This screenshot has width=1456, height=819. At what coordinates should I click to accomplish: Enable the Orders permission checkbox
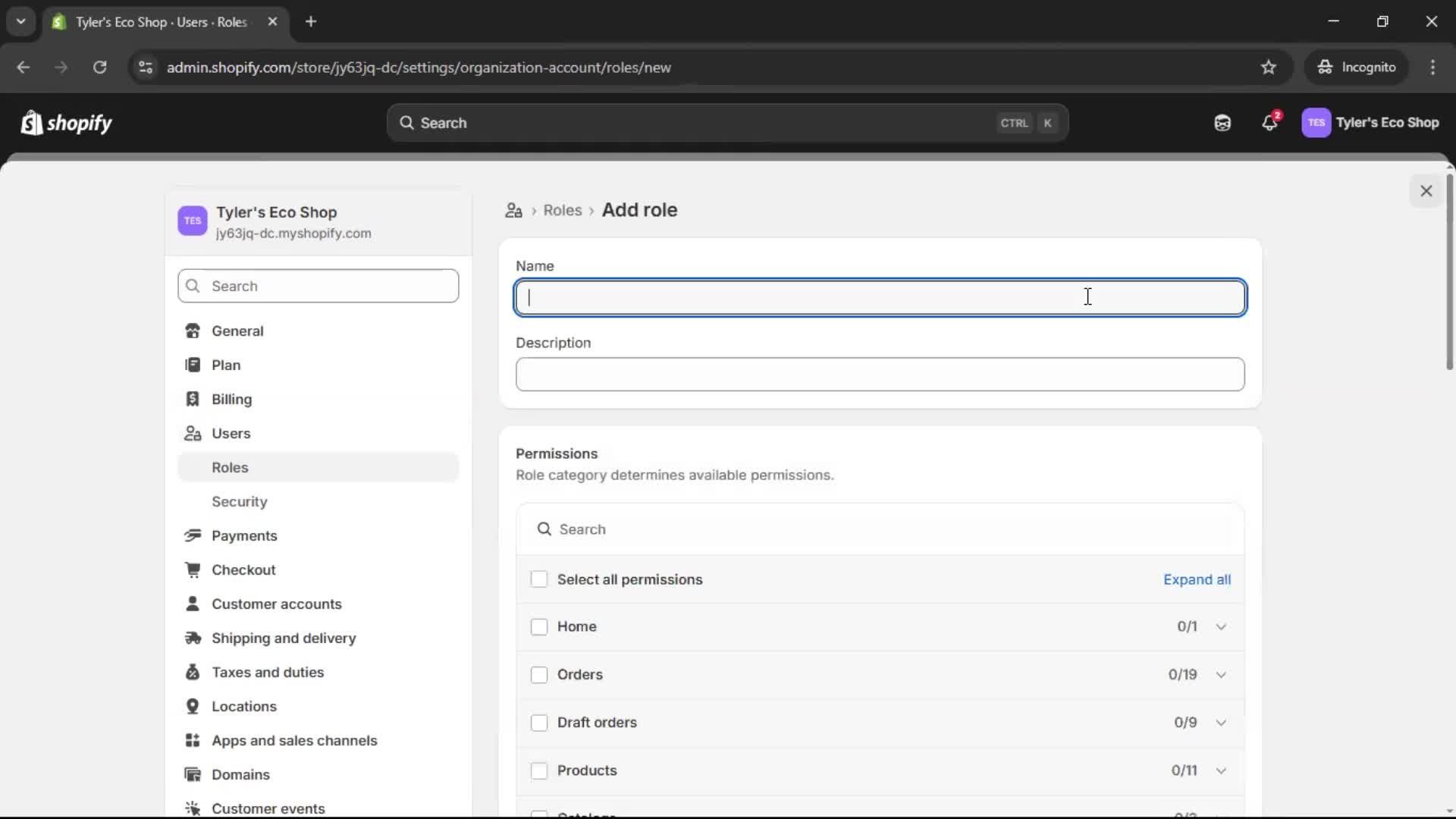pos(539,674)
